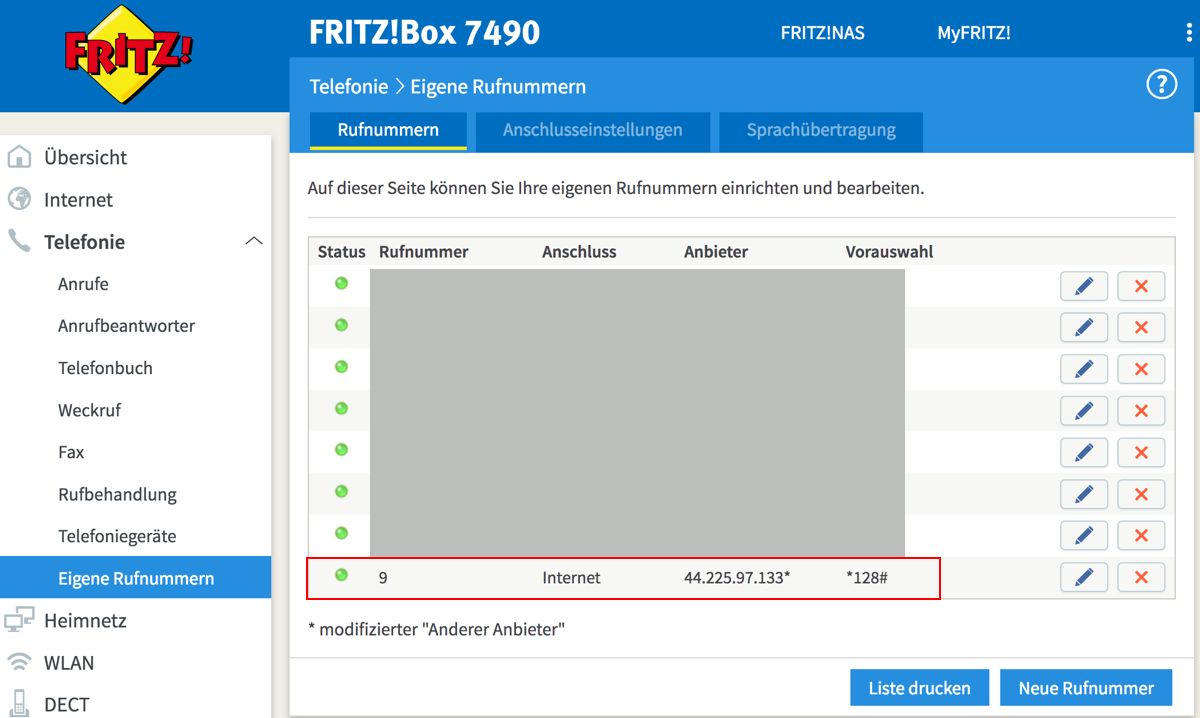Click the Internet globe icon
Screen dimensions: 1200x718
point(19,199)
